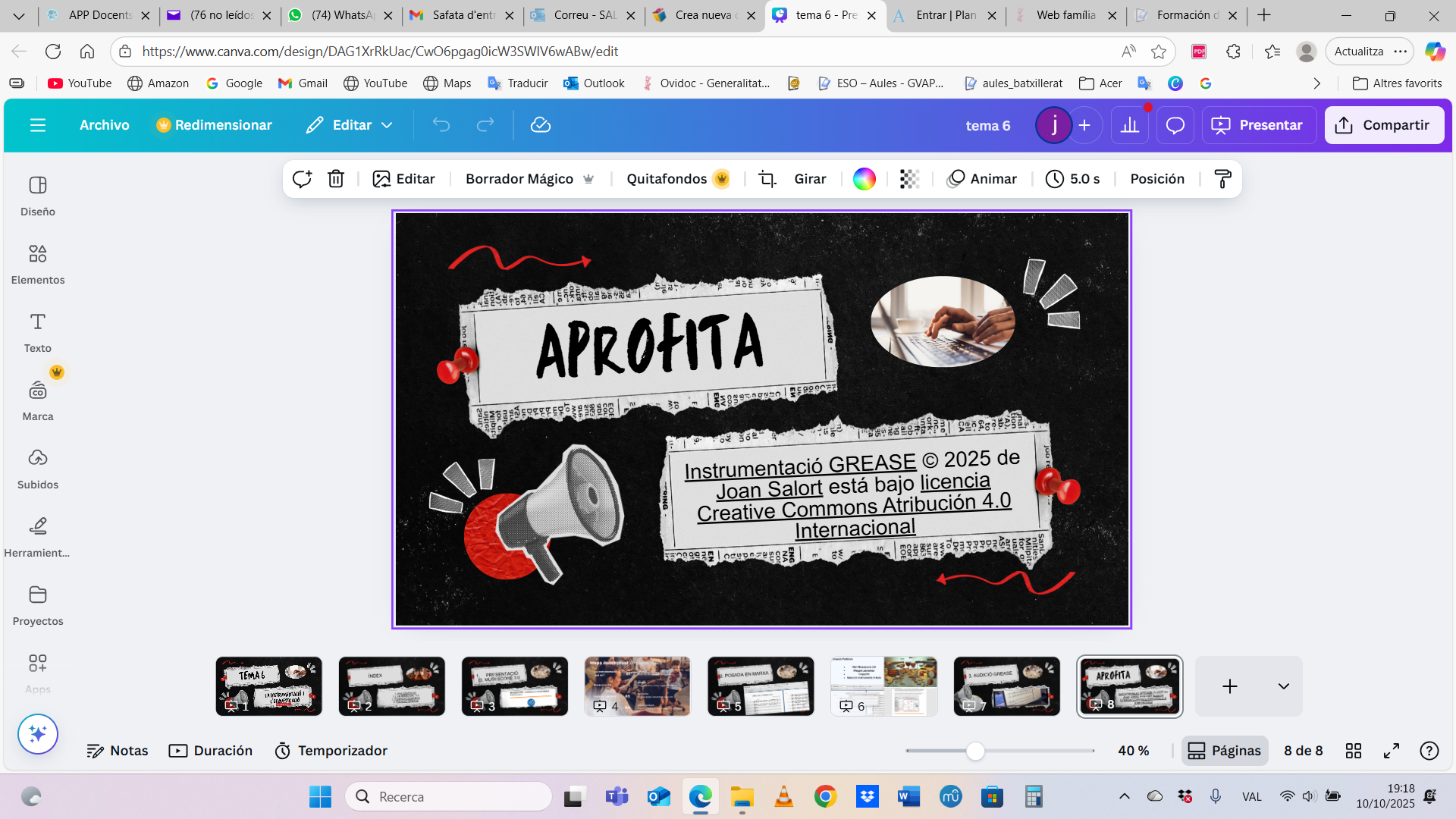
Task: Click the Compartir button
Action: (1384, 125)
